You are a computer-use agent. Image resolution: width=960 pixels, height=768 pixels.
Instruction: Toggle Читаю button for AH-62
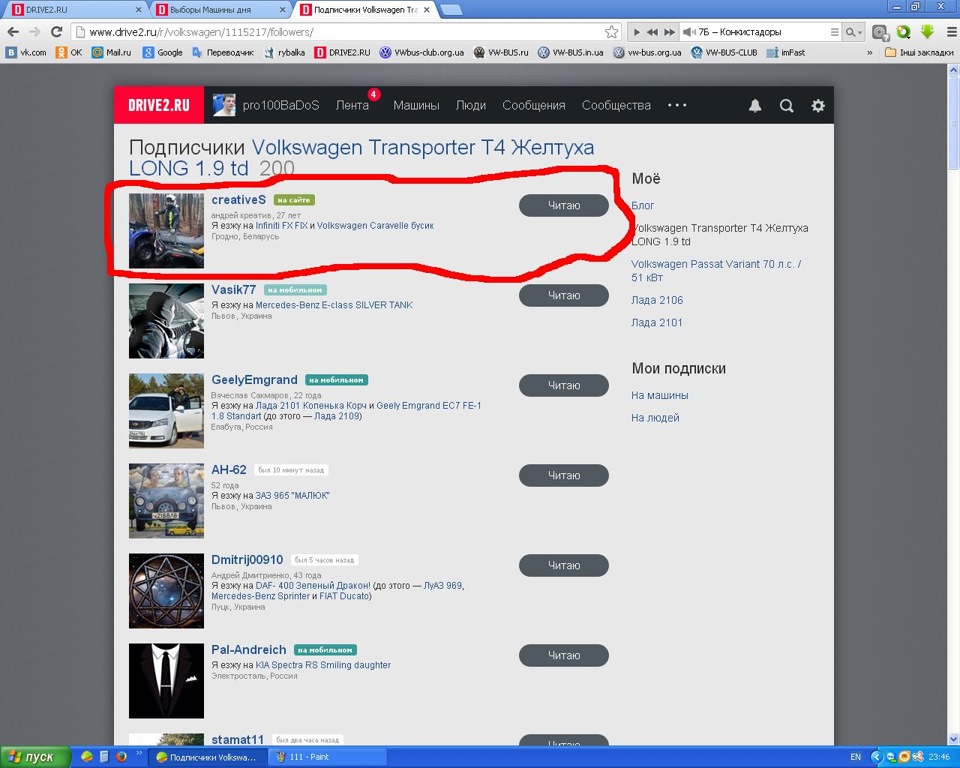pyautogui.click(x=564, y=475)
